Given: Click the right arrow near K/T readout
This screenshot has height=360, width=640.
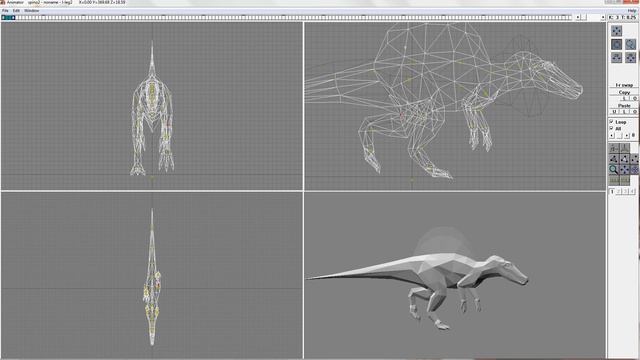Looking at the screenshot, I should coord(603,17).
